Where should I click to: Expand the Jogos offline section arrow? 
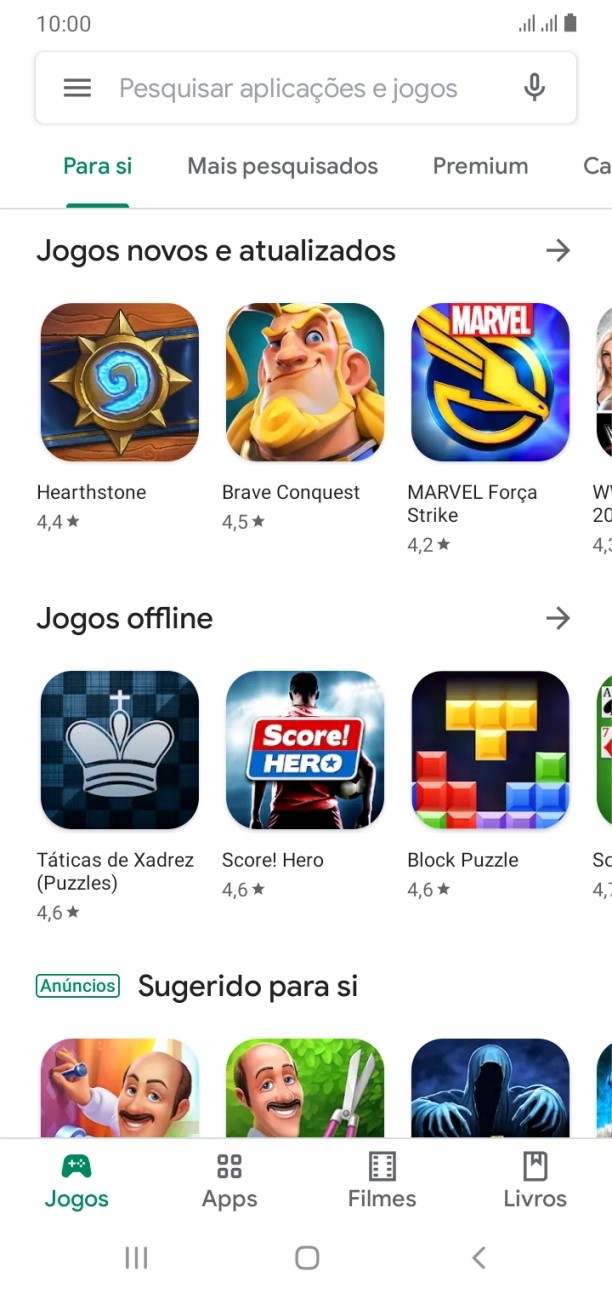click(x=558, y=618)
